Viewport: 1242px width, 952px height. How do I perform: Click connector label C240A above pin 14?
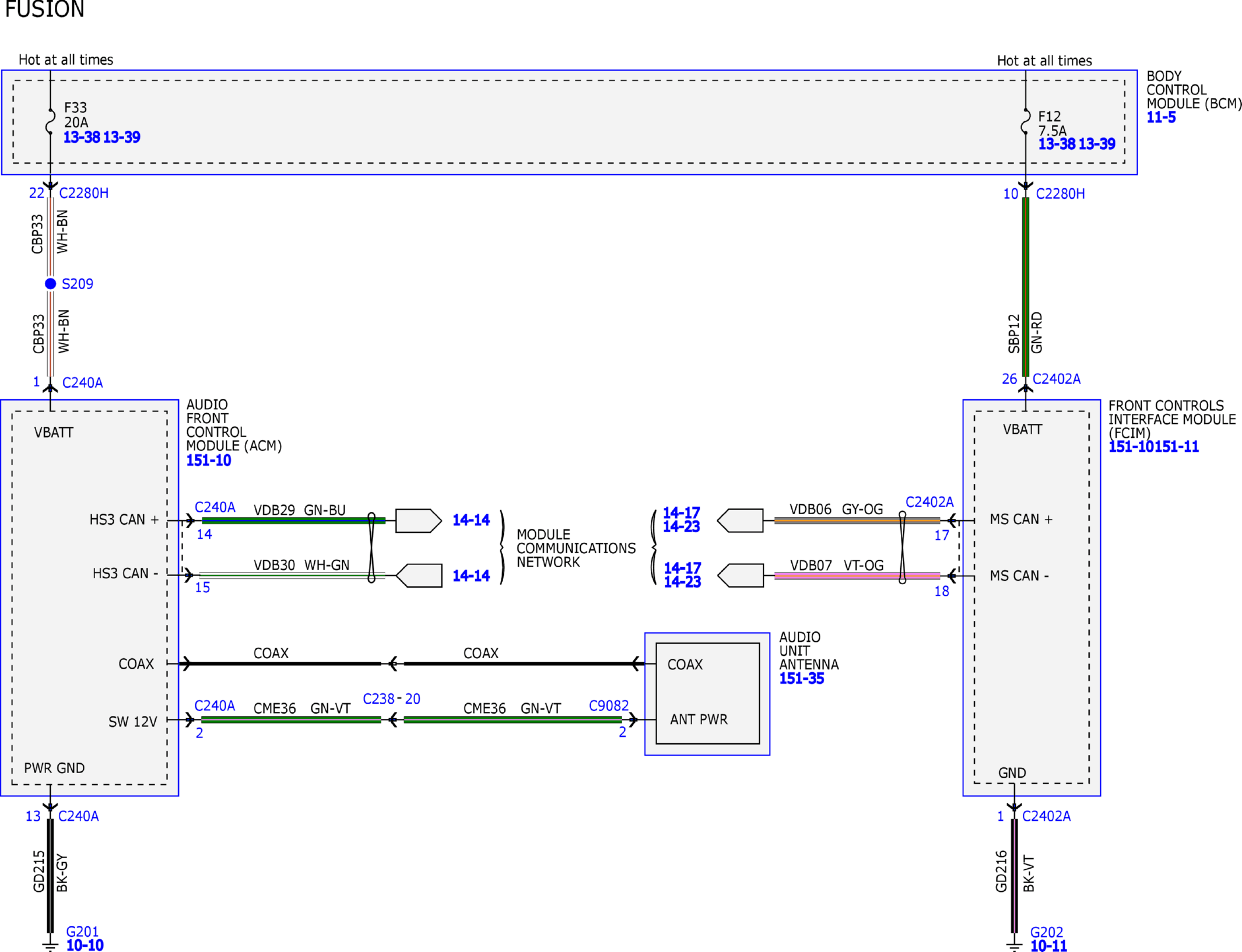(215, 507)
